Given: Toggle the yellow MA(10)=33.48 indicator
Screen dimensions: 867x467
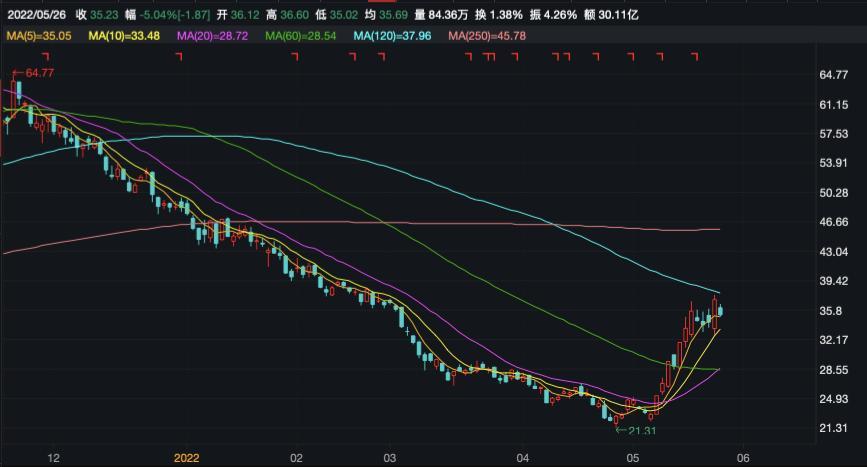Looking at the screenshot, I should (125, 36).
